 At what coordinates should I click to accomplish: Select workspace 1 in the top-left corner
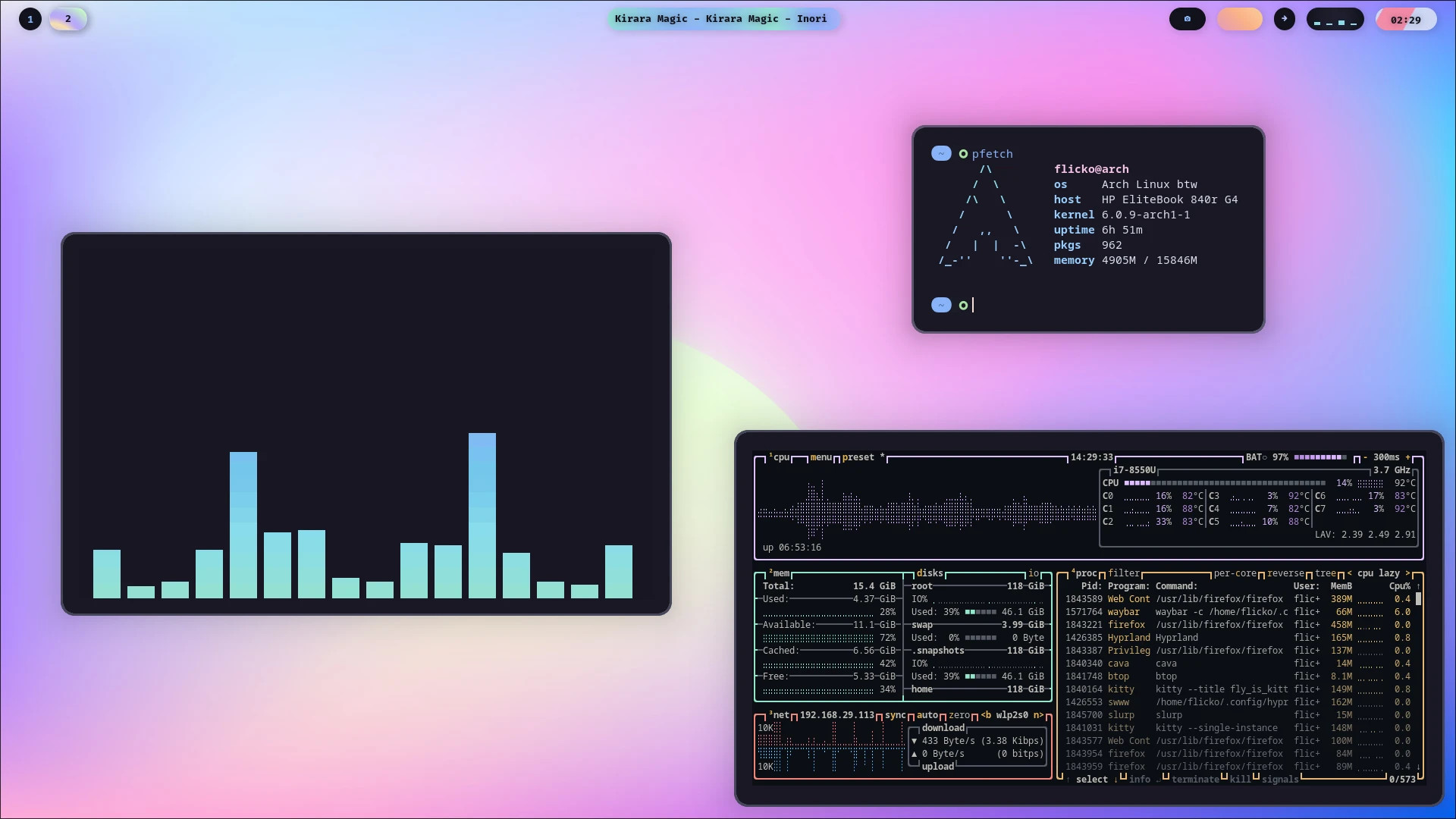(x=30, y=19)
